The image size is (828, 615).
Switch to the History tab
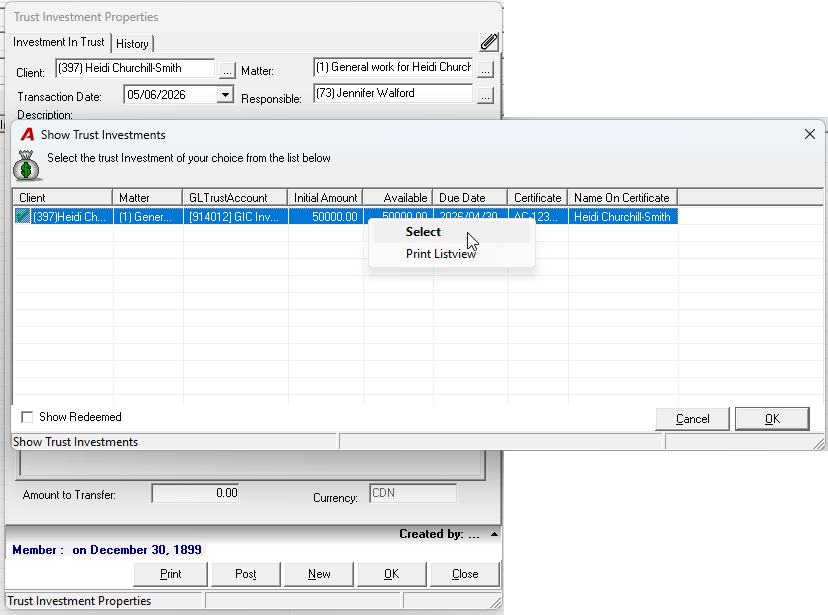pyautogui.click(x=132, y=44)
